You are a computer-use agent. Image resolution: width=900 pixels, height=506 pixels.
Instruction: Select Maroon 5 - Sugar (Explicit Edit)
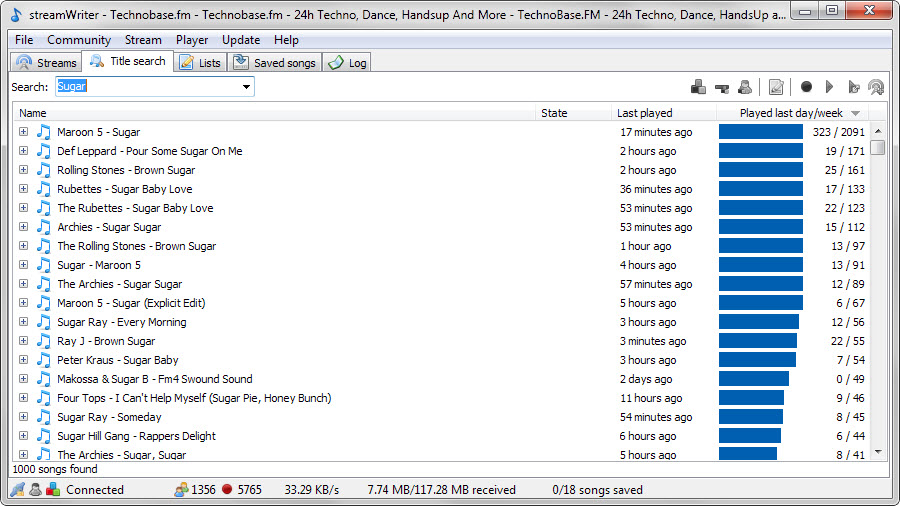click(x=131, y=303)
